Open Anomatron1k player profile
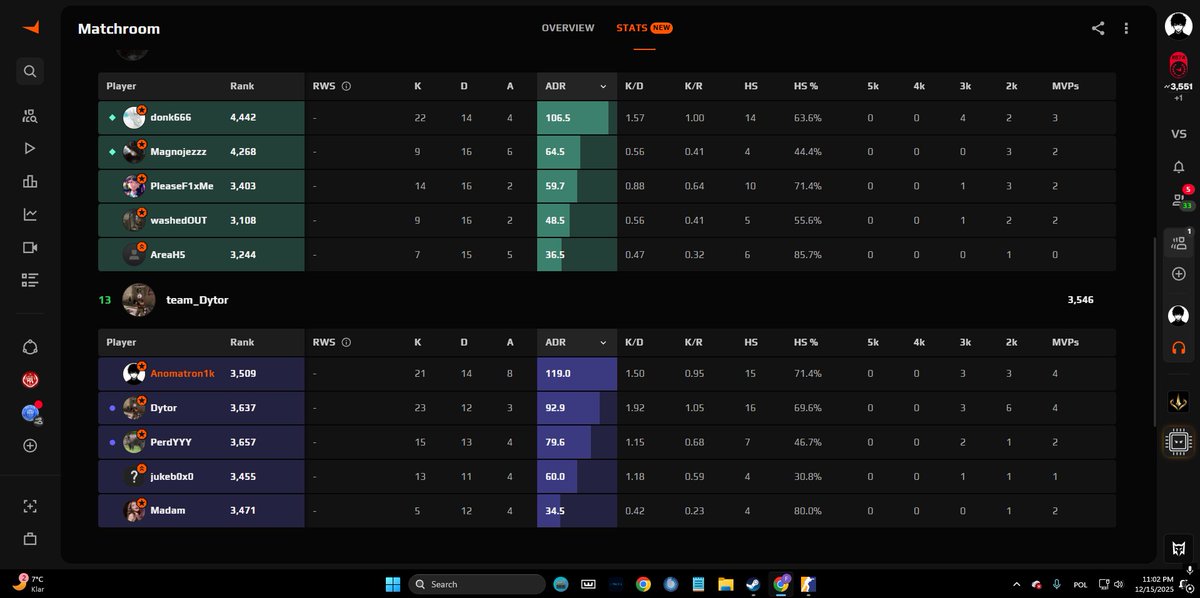Viewport: 1200px width, 598px height. (182, 374)
